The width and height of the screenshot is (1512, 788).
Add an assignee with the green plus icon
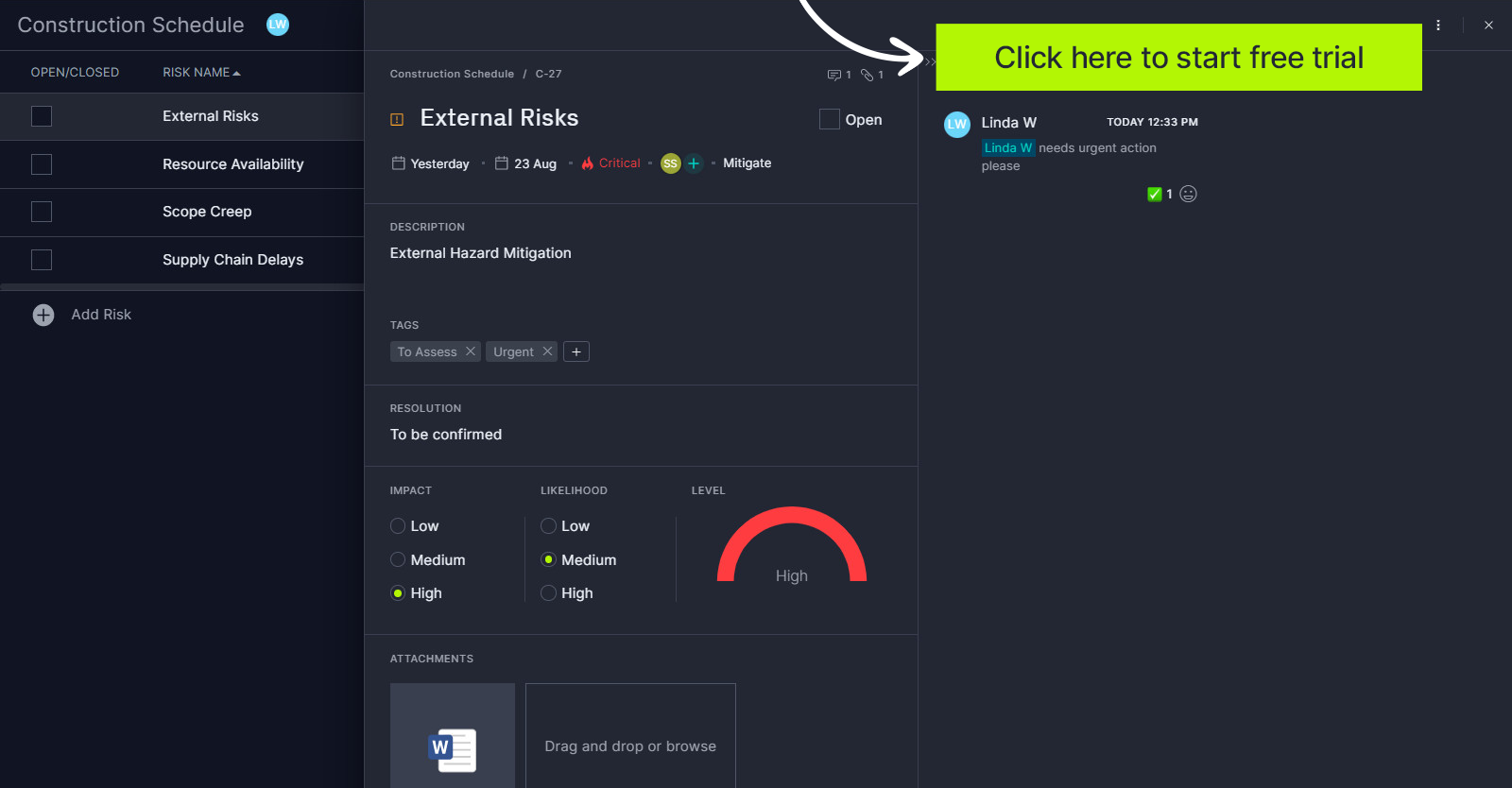694,163
